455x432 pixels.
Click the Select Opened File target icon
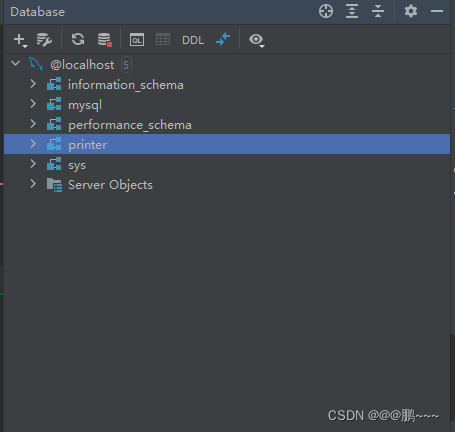[x=326, y=11]
